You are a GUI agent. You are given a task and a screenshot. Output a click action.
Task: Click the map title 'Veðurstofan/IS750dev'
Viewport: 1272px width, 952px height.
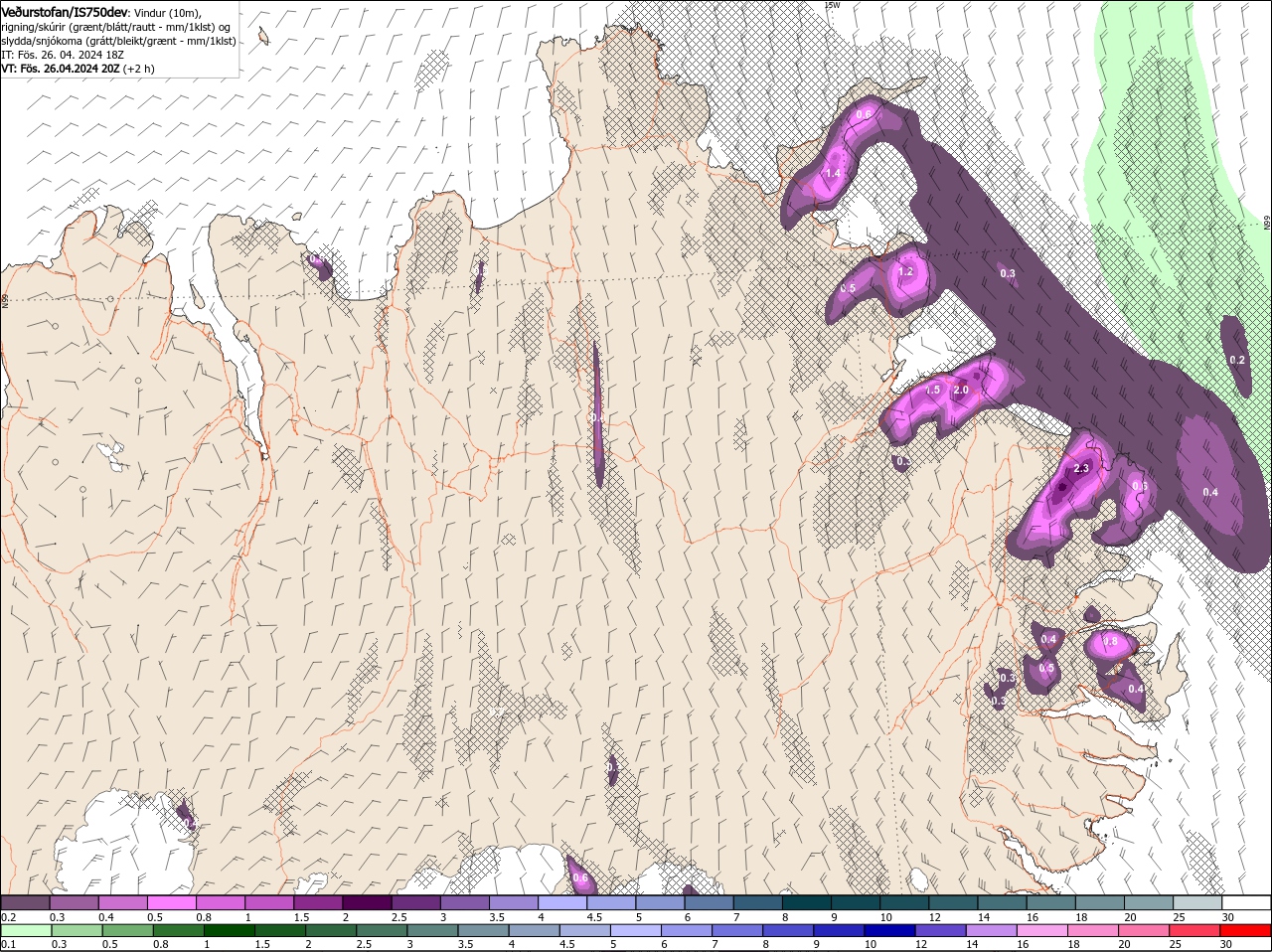coord(65,11)
